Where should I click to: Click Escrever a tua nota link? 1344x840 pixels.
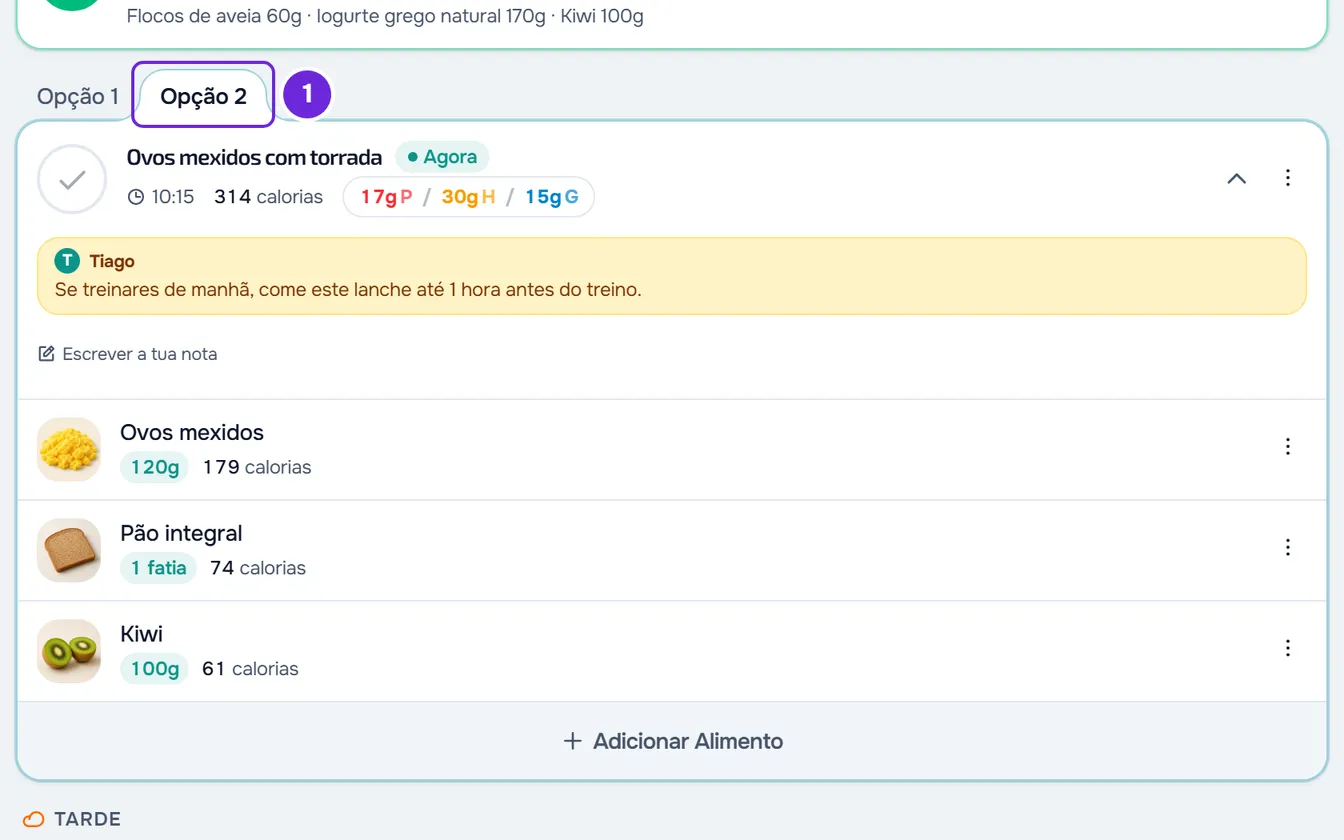point(128,354)
